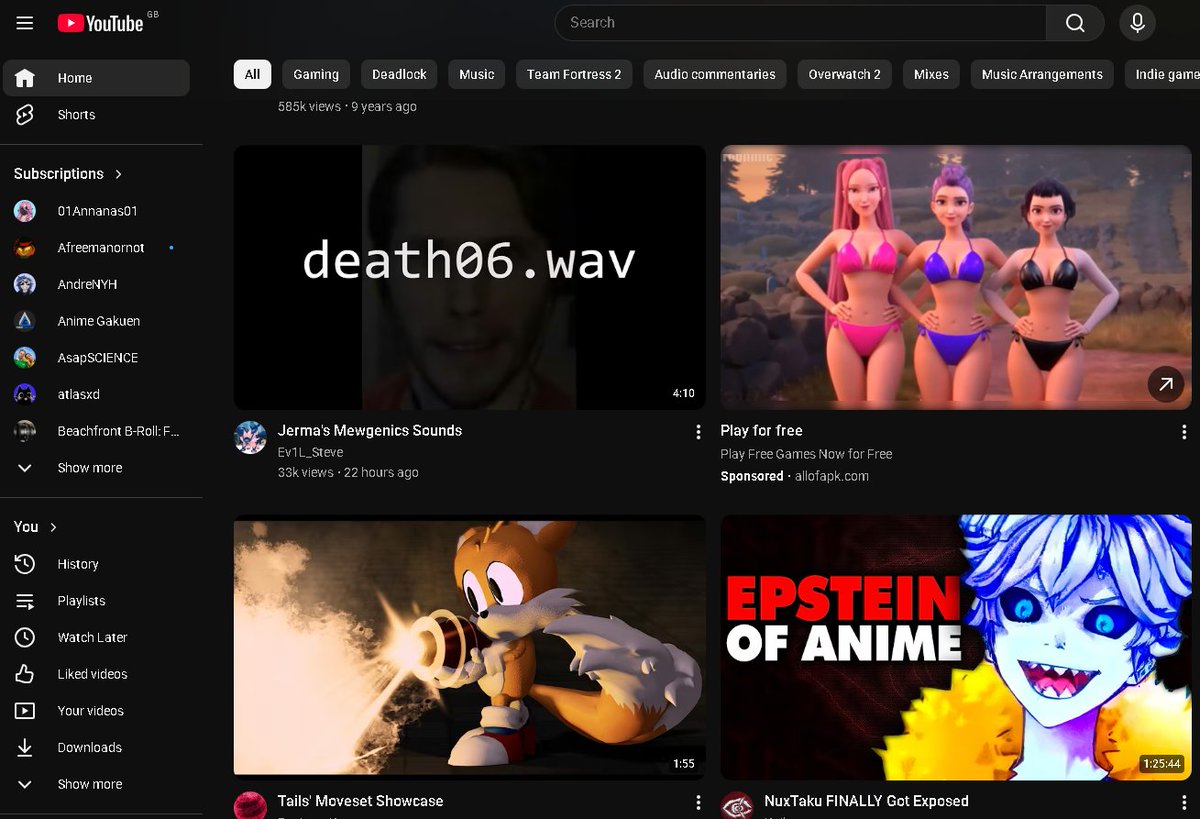Open the Jerma's Mewgenics Sounds video title
Viewport: 1200px width, 819px height.
(x=370, y=431)
